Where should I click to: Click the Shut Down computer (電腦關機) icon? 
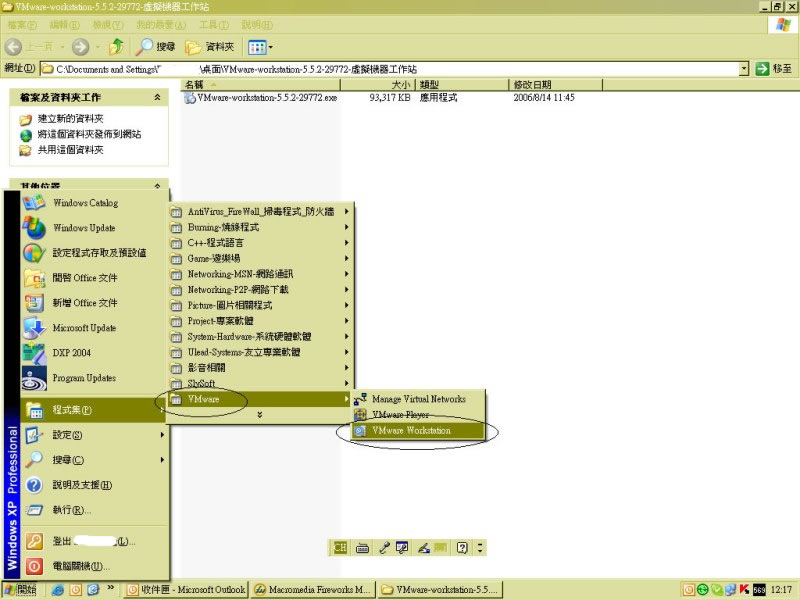34,566
